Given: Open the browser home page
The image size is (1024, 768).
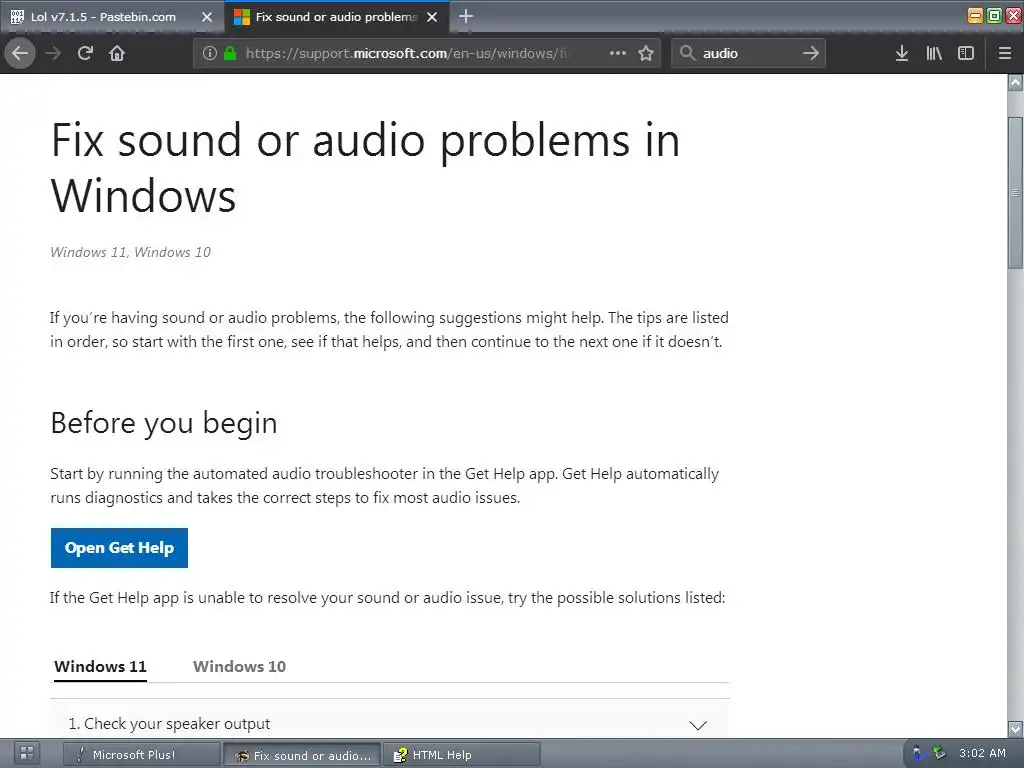Looking at the screenshot, I should [x=117, y=53].
